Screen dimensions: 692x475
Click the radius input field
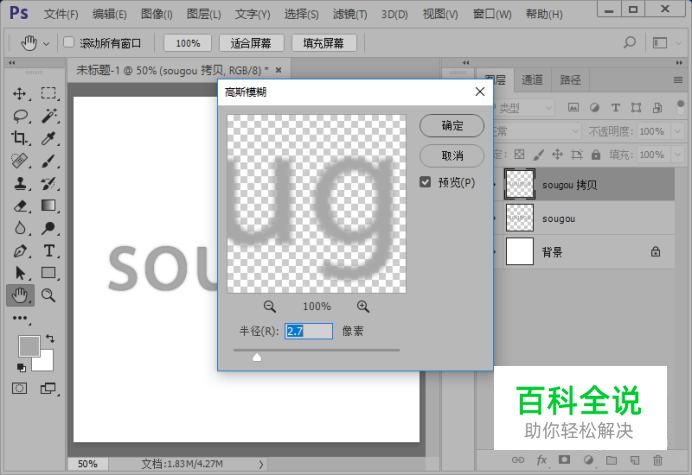[x=308, y=331]
